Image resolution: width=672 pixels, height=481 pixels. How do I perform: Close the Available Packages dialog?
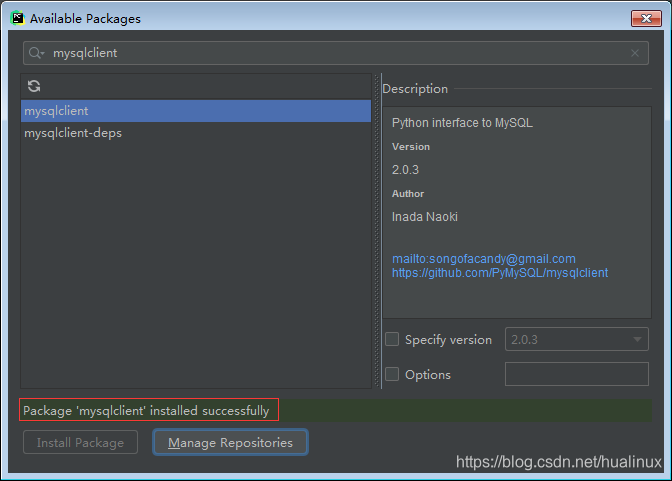pos(646,18)
